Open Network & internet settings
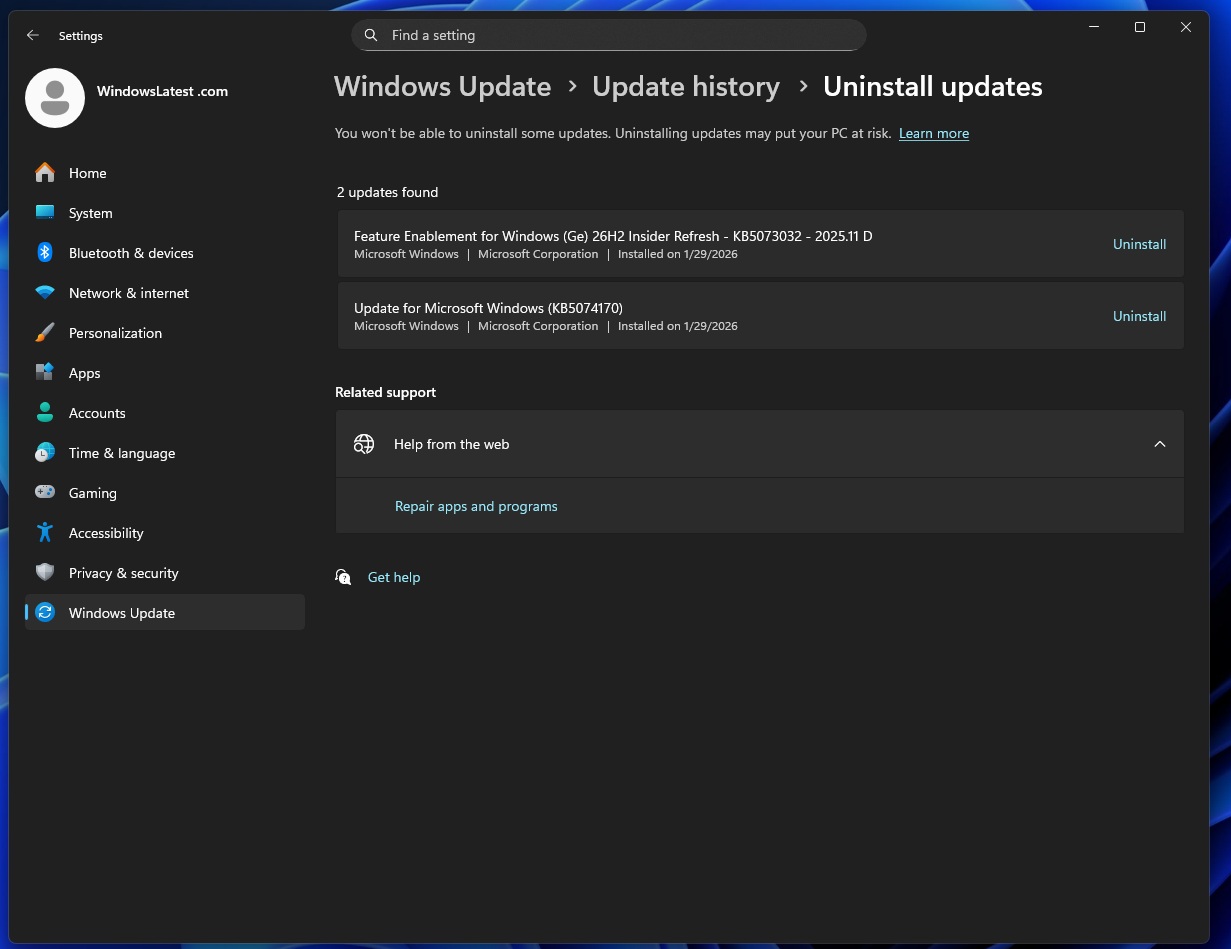1231x949 pixels. point(128,293)
